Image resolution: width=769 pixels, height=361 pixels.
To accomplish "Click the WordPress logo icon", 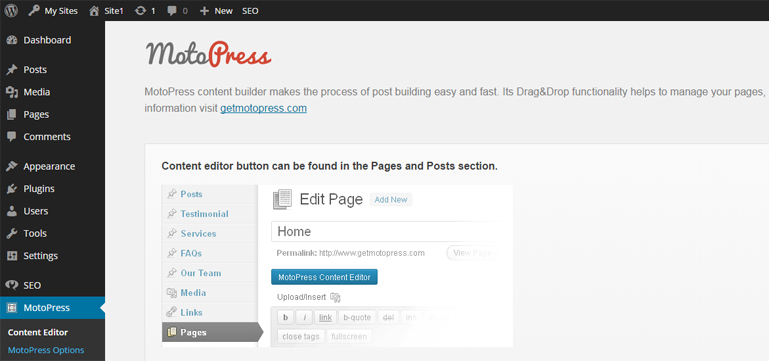I will tap(11, 10).
